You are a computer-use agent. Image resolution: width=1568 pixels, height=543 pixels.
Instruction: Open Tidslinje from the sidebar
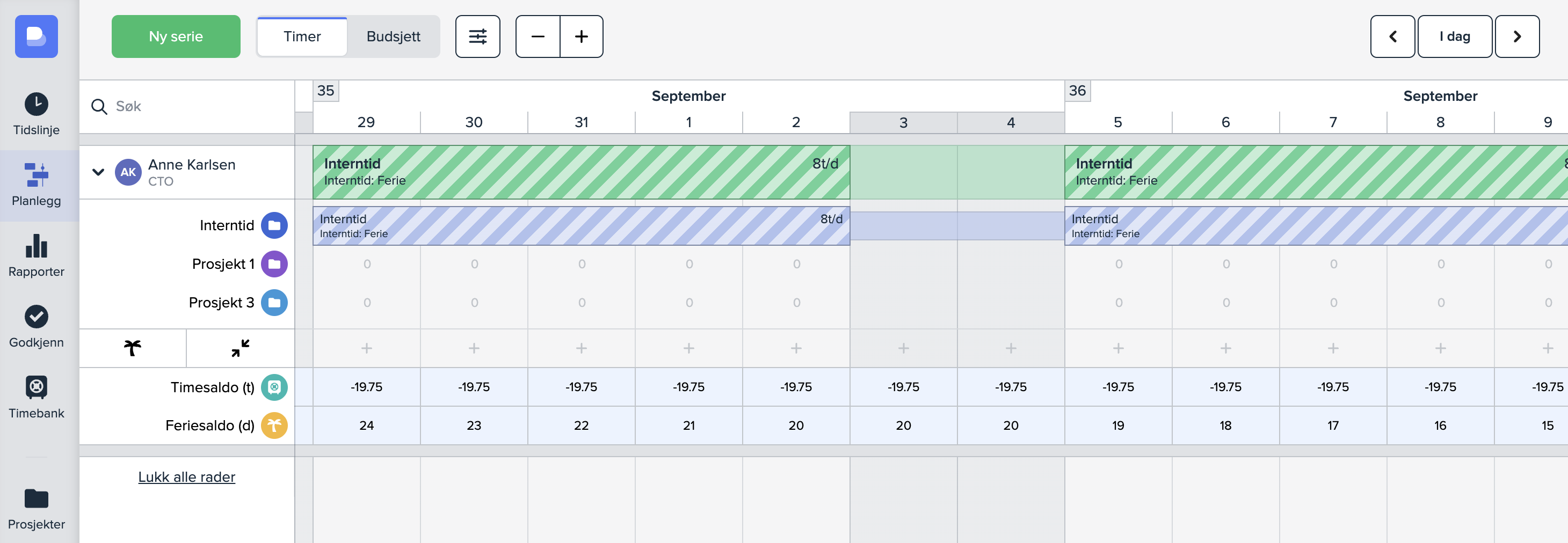click(37, 114)
